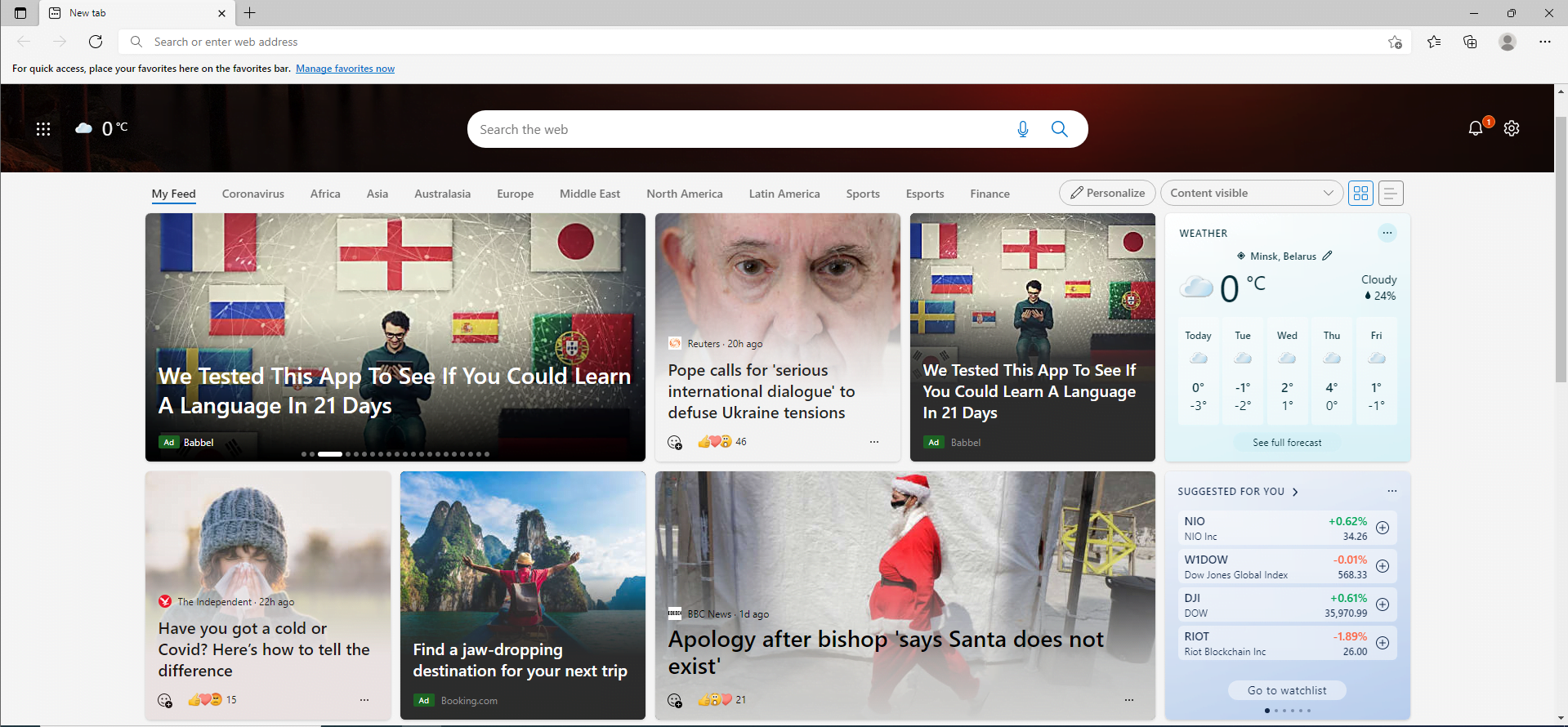React to Santa bishop article
This screenshot has height=727, width=1568.
click(674, 700)
